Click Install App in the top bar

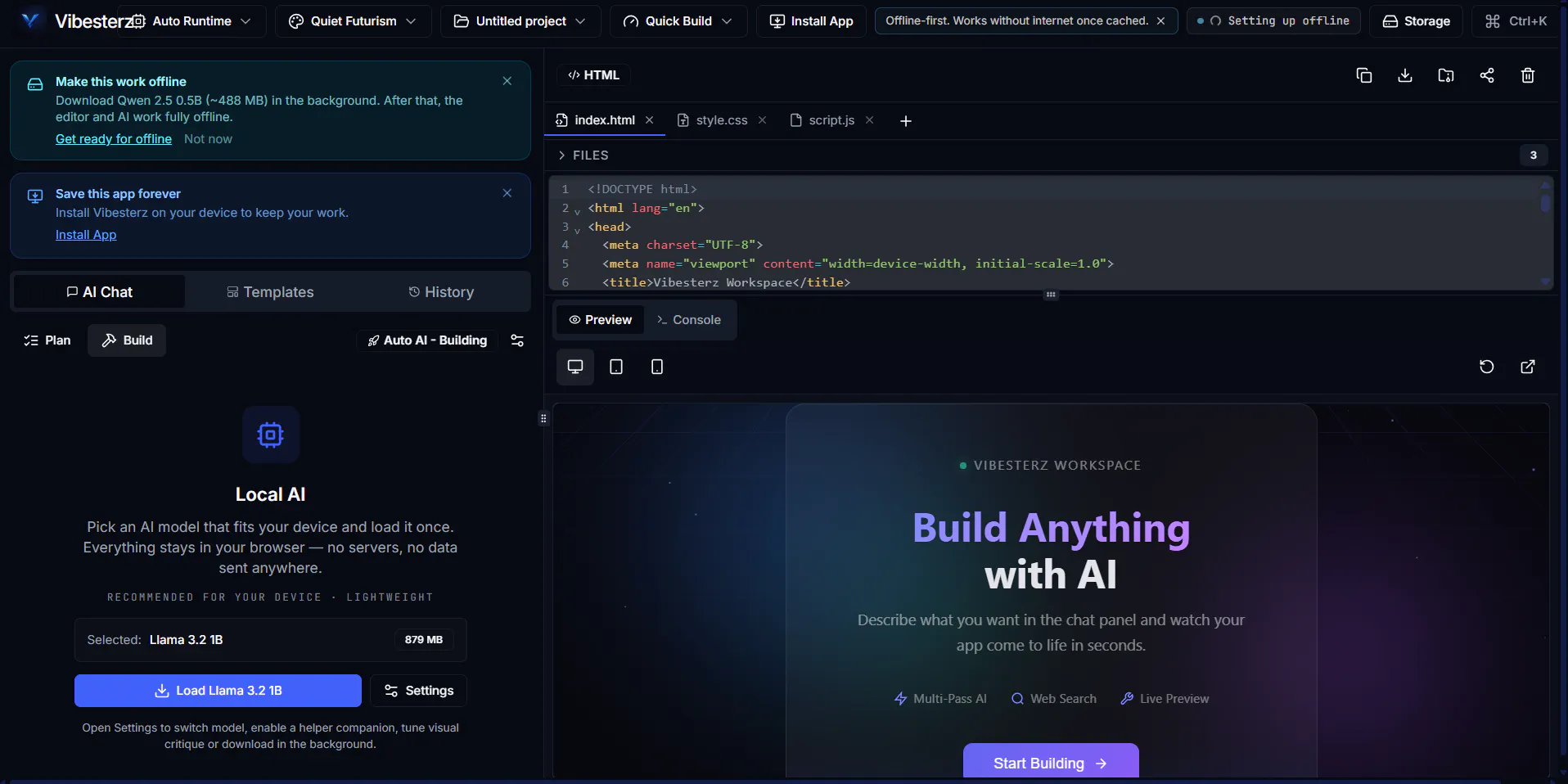point(811,21)
